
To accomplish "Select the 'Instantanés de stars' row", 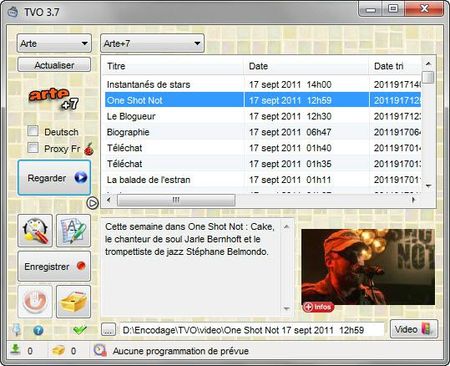I will coord(263,84).
